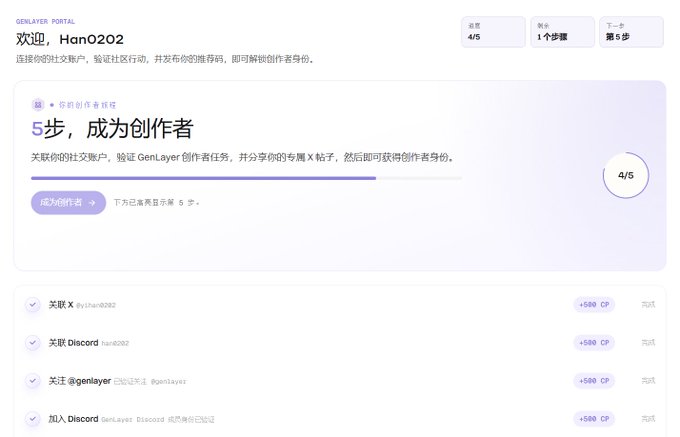
Task: Click the @yihan0202 X handle
Action: tap(96, 305)
